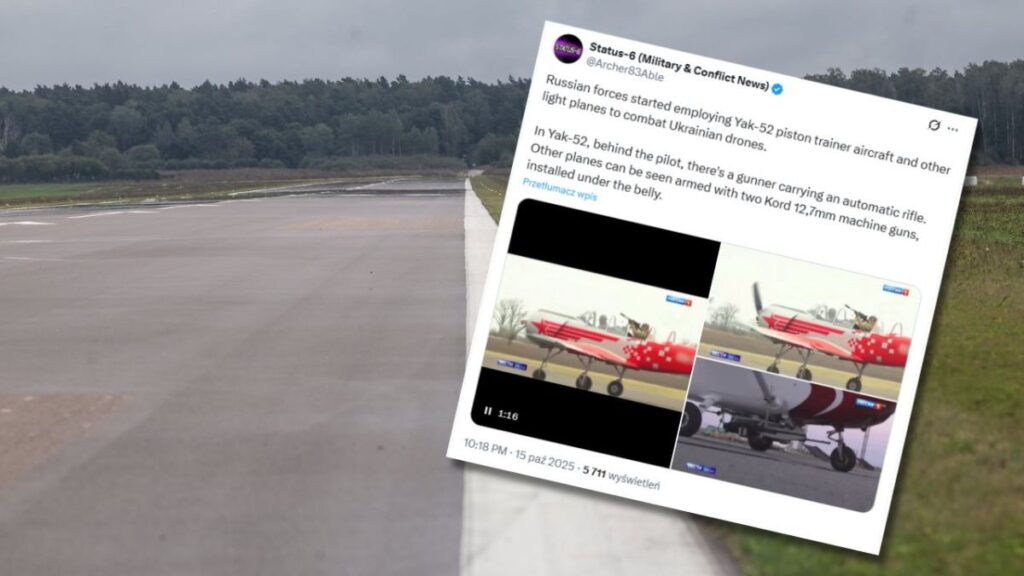
Task: Open the 10:18 PM post timestamp
Action: click(x=485, y=448)
